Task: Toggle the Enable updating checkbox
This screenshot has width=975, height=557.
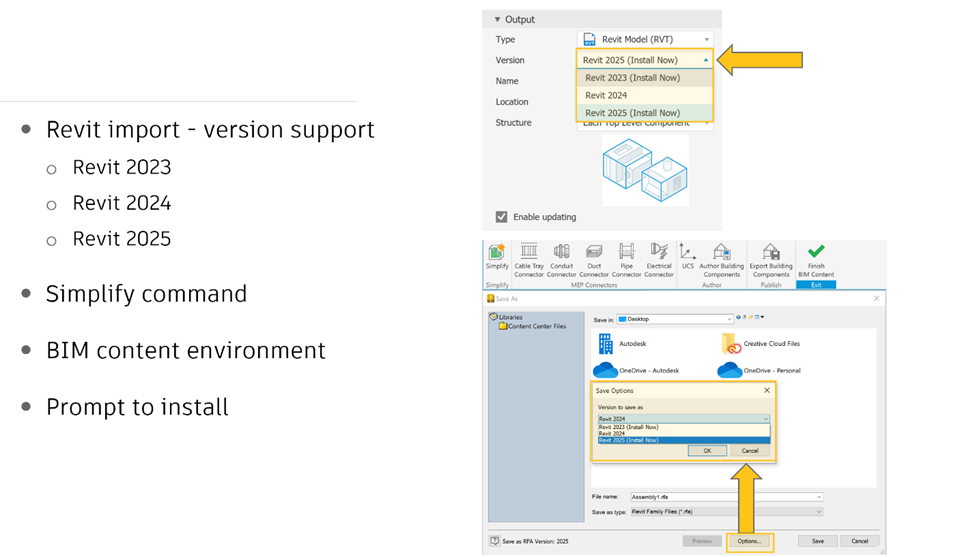Action: click(x=502, y=216)
